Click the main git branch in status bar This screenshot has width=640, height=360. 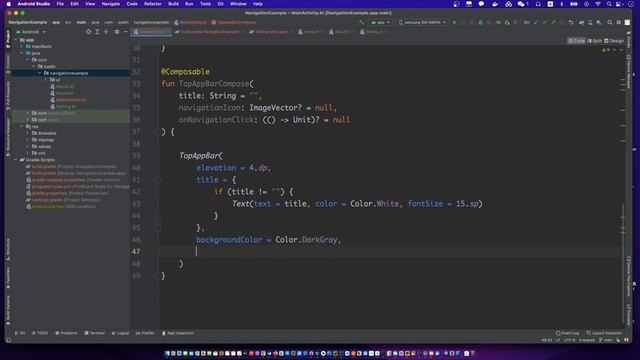[606, 340]
